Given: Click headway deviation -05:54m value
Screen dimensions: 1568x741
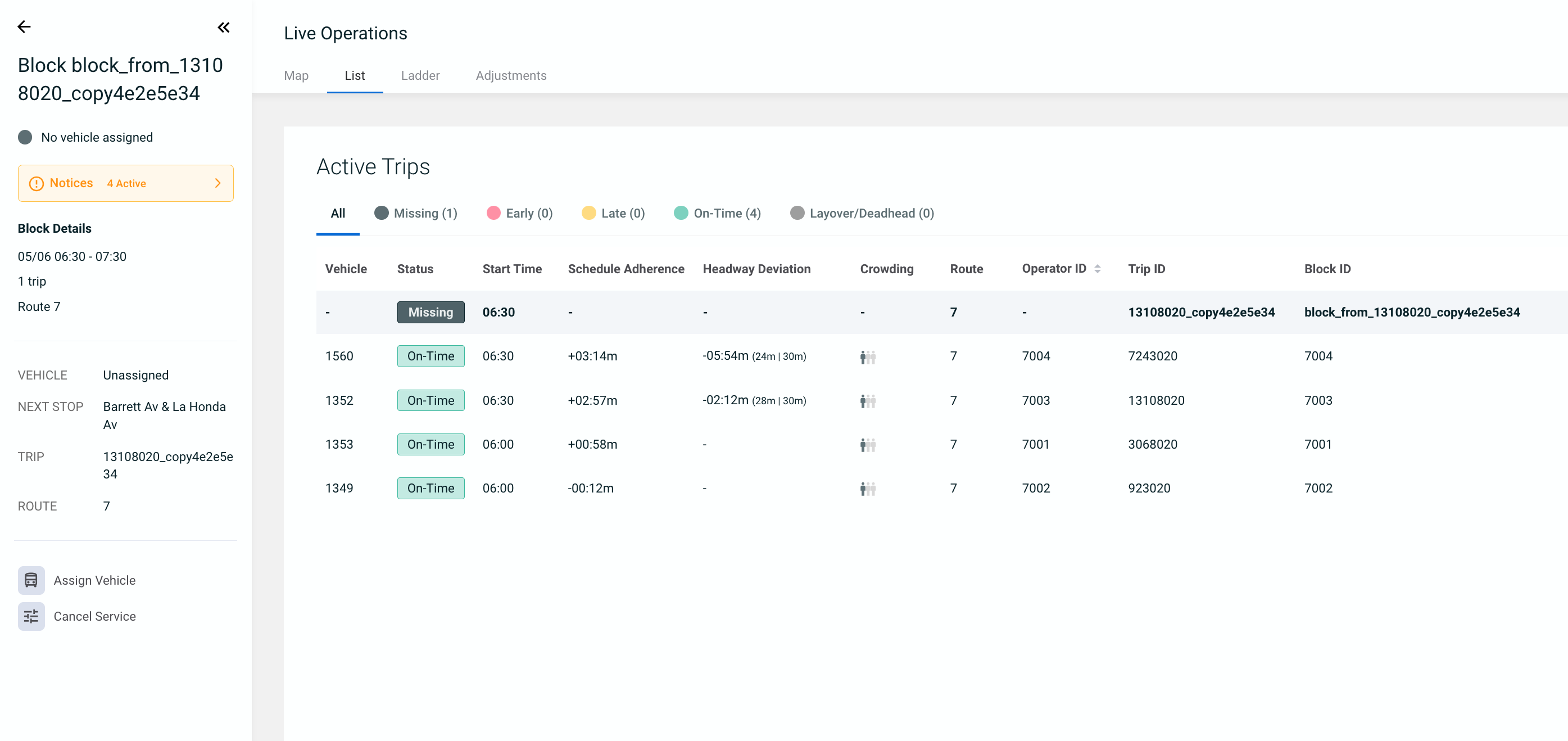Looking at the screenshot, I should [x=726, y=355].
